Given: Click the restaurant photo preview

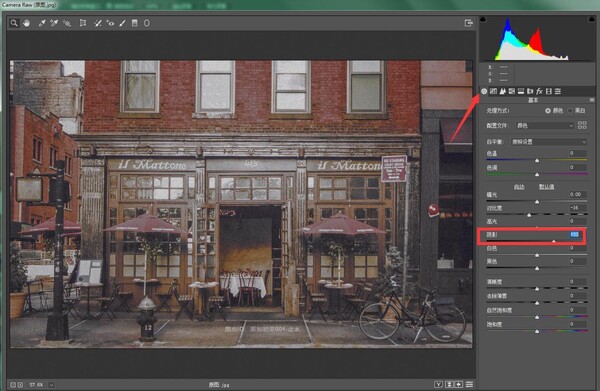Looking at the screenshot, I should point(241,204).
